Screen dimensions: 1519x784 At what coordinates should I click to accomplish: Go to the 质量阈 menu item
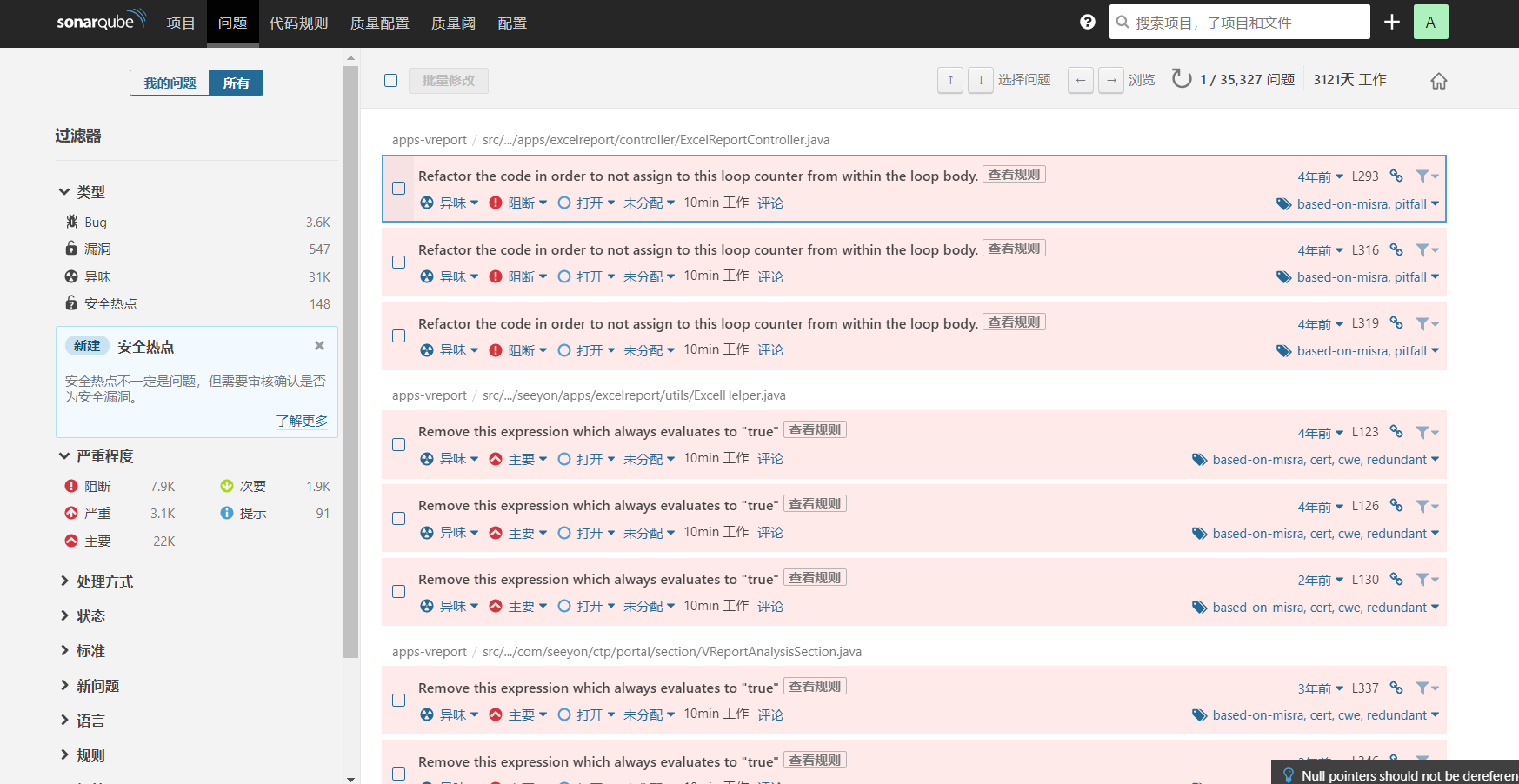tap(453, 23)
